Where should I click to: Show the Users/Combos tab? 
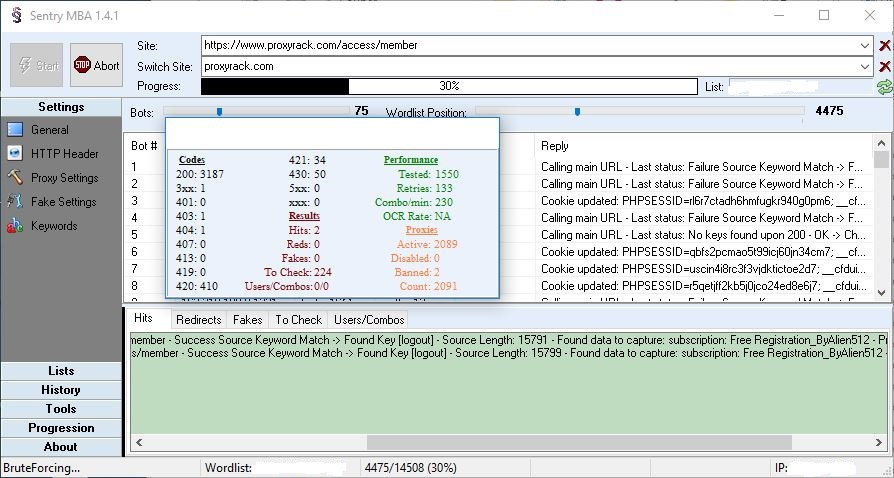click(369, 320)
